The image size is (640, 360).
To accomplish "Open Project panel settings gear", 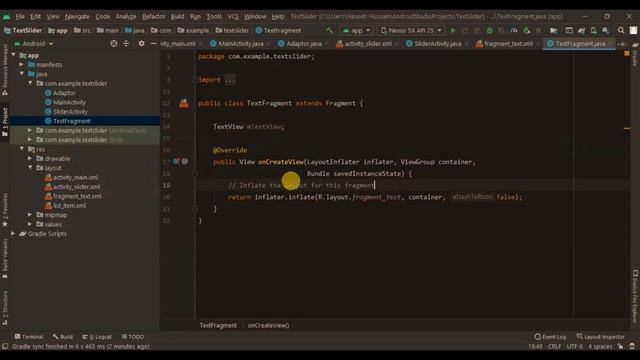I will click(141, 43).
